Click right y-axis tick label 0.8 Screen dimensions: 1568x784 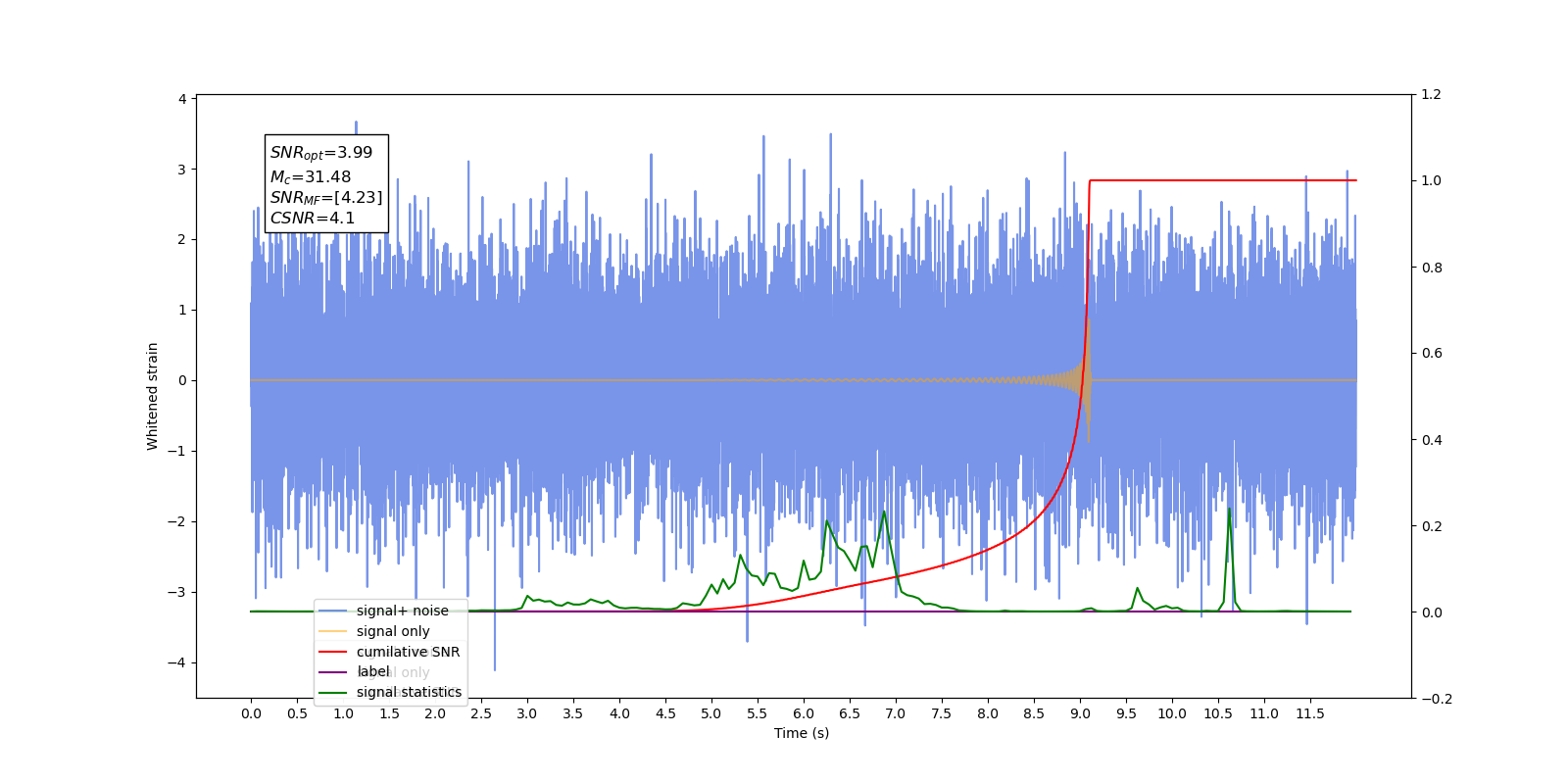[x=1432, y=268]
